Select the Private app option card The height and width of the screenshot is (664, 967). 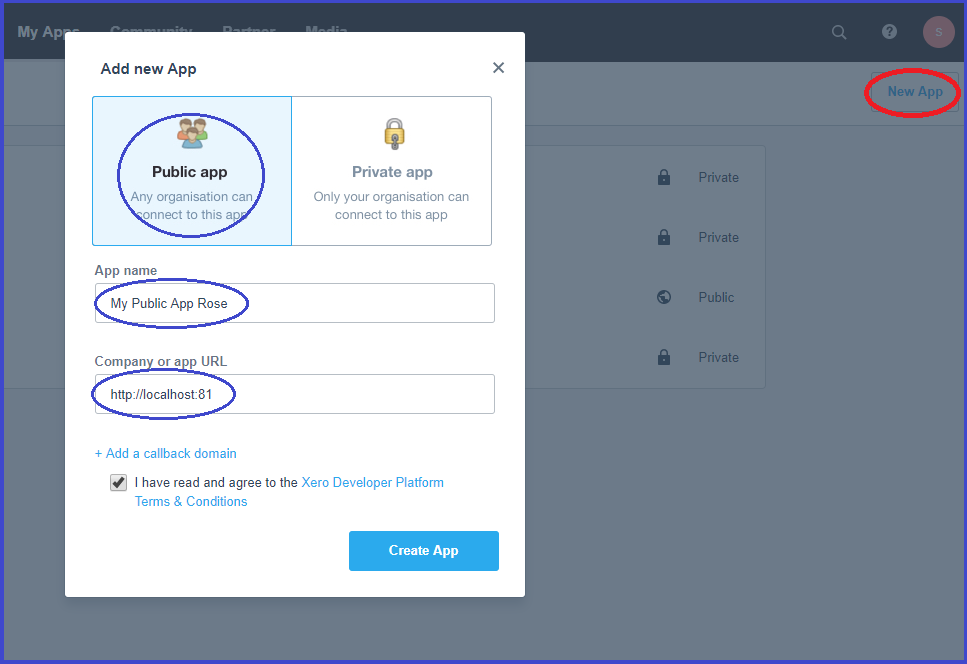[392, 171]
